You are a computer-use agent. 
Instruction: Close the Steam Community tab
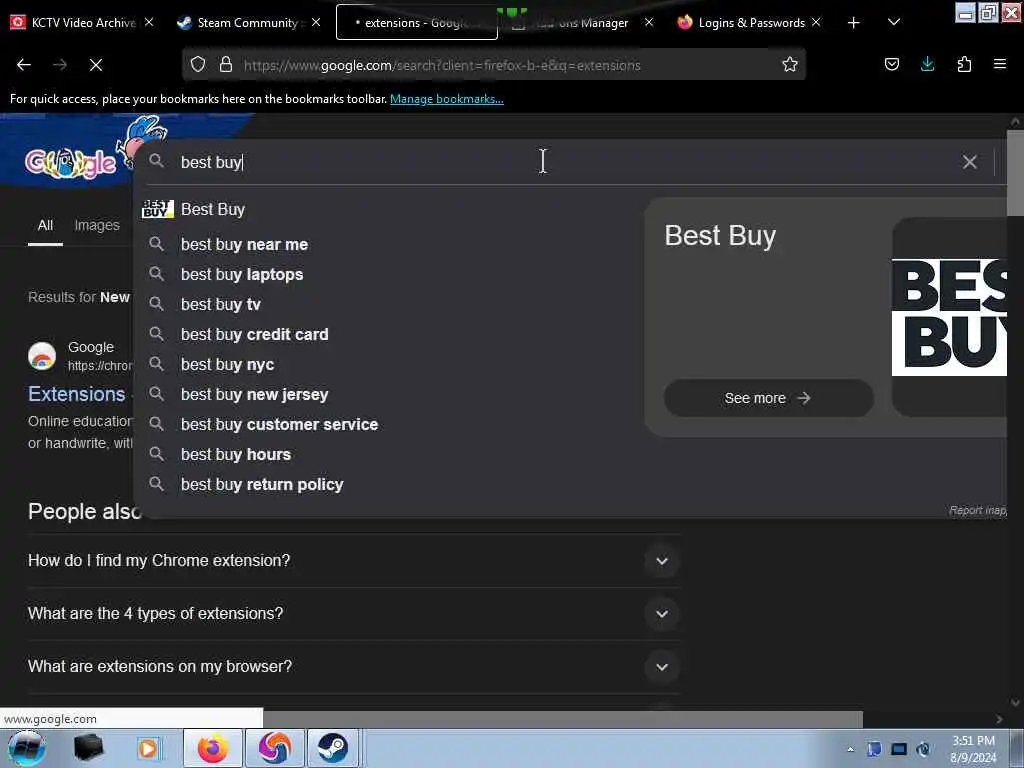click(316, 22)
